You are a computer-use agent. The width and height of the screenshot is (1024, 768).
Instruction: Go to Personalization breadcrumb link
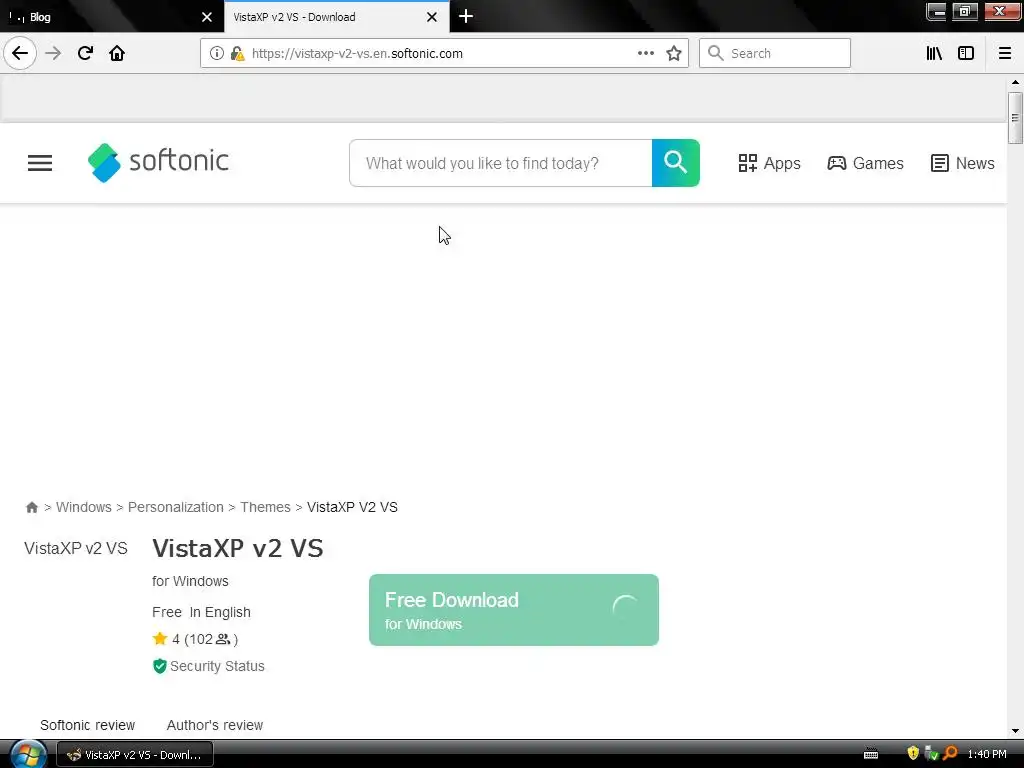pos(176,507)
